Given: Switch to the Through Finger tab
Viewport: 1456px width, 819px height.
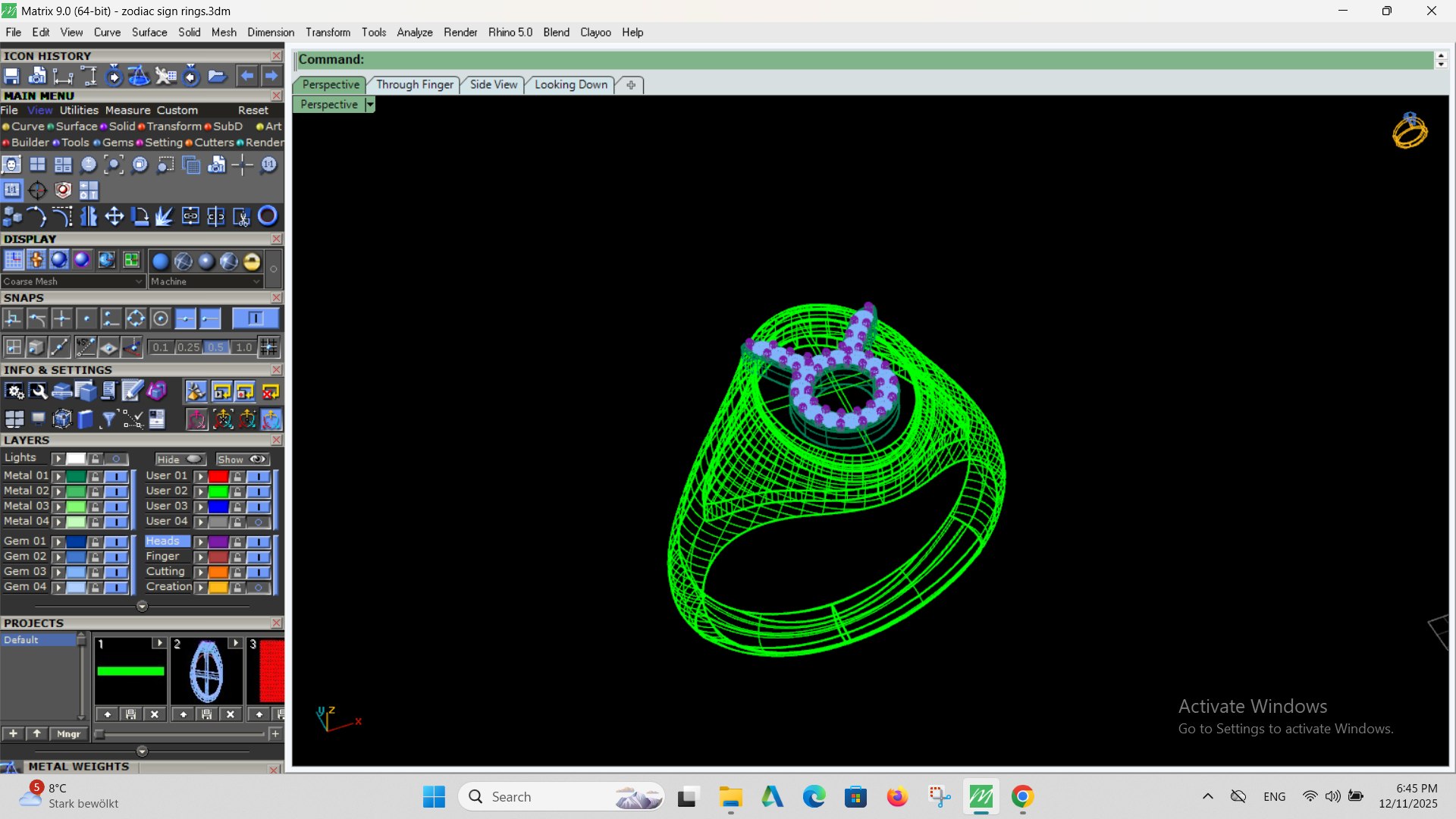Looking at the screenshot, I should point(415,85).
